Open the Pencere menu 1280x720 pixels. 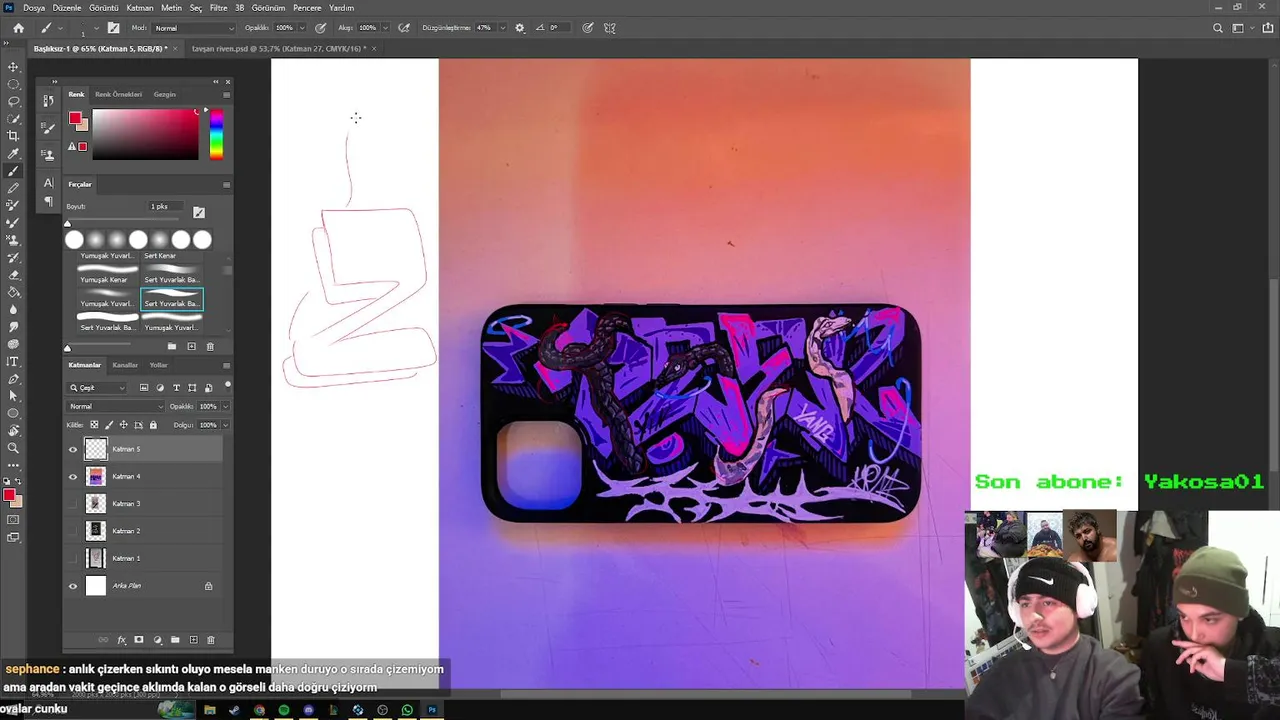(x=307, y=8)
